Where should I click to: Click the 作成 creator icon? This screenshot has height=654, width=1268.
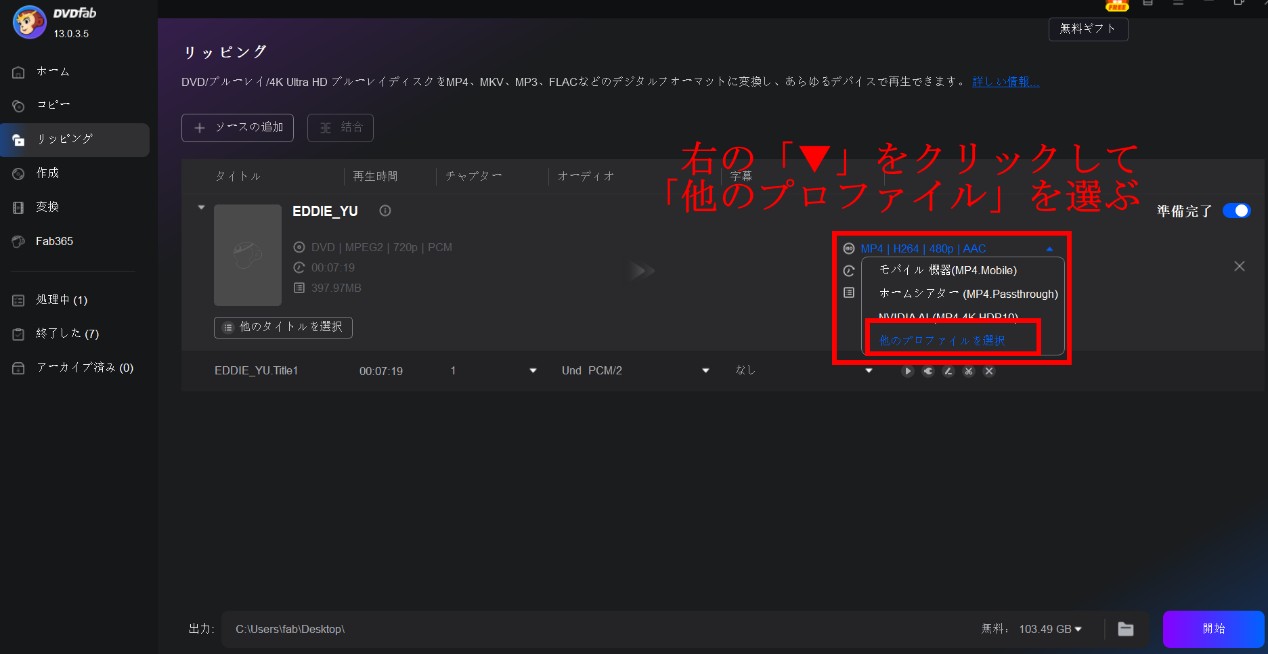18,173
